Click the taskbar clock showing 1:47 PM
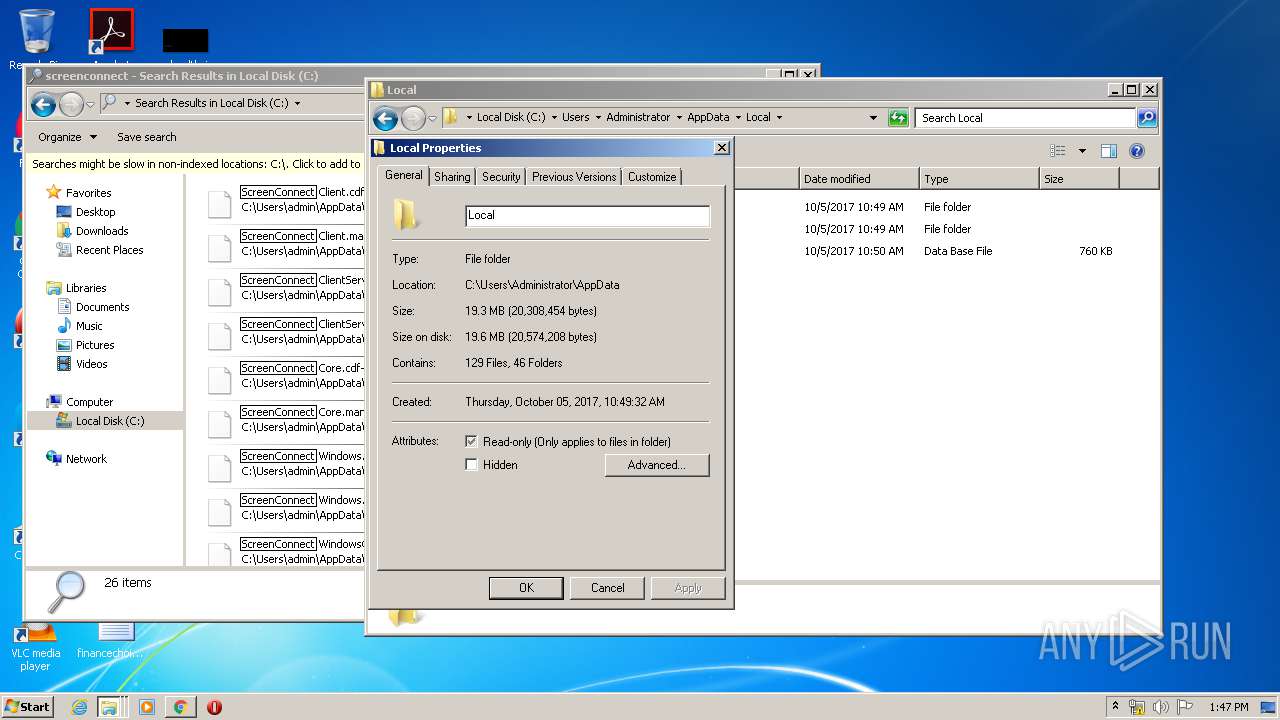The width and height of the screenshot is (1280, 720). pos(1228,707)
